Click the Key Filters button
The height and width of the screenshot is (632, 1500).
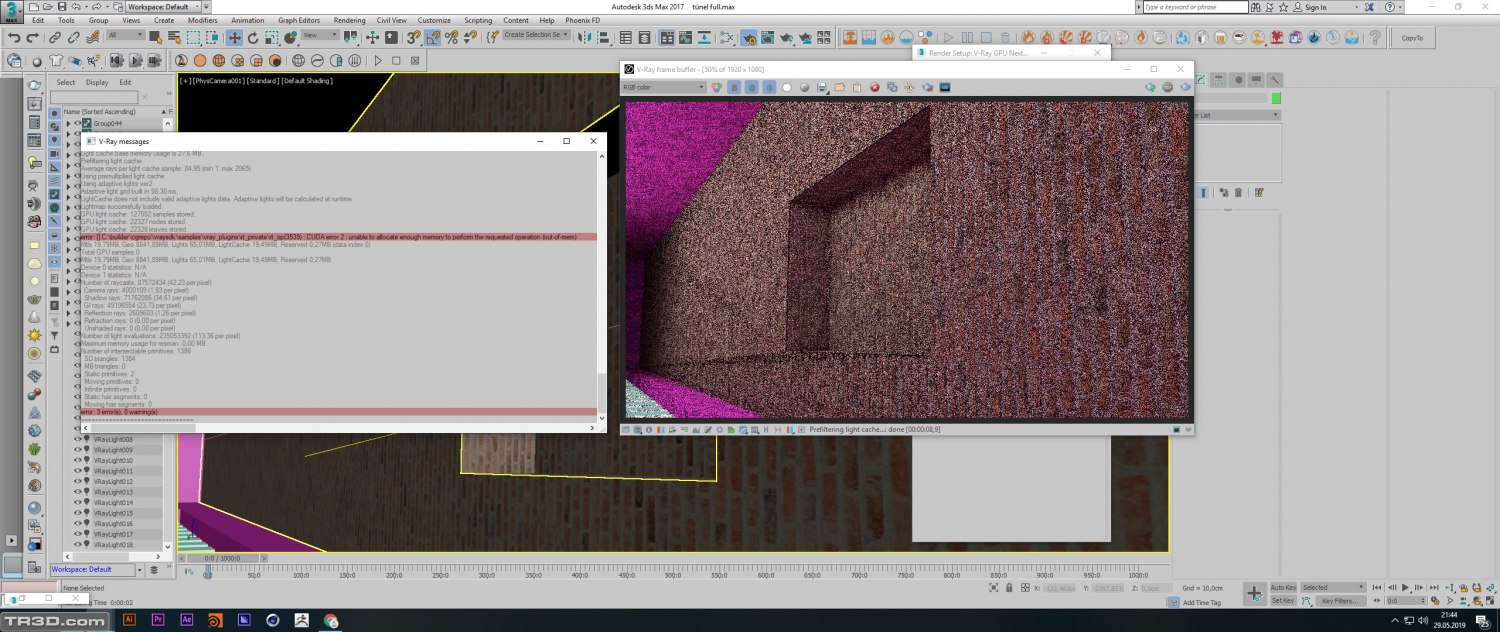coord(1340,601)
